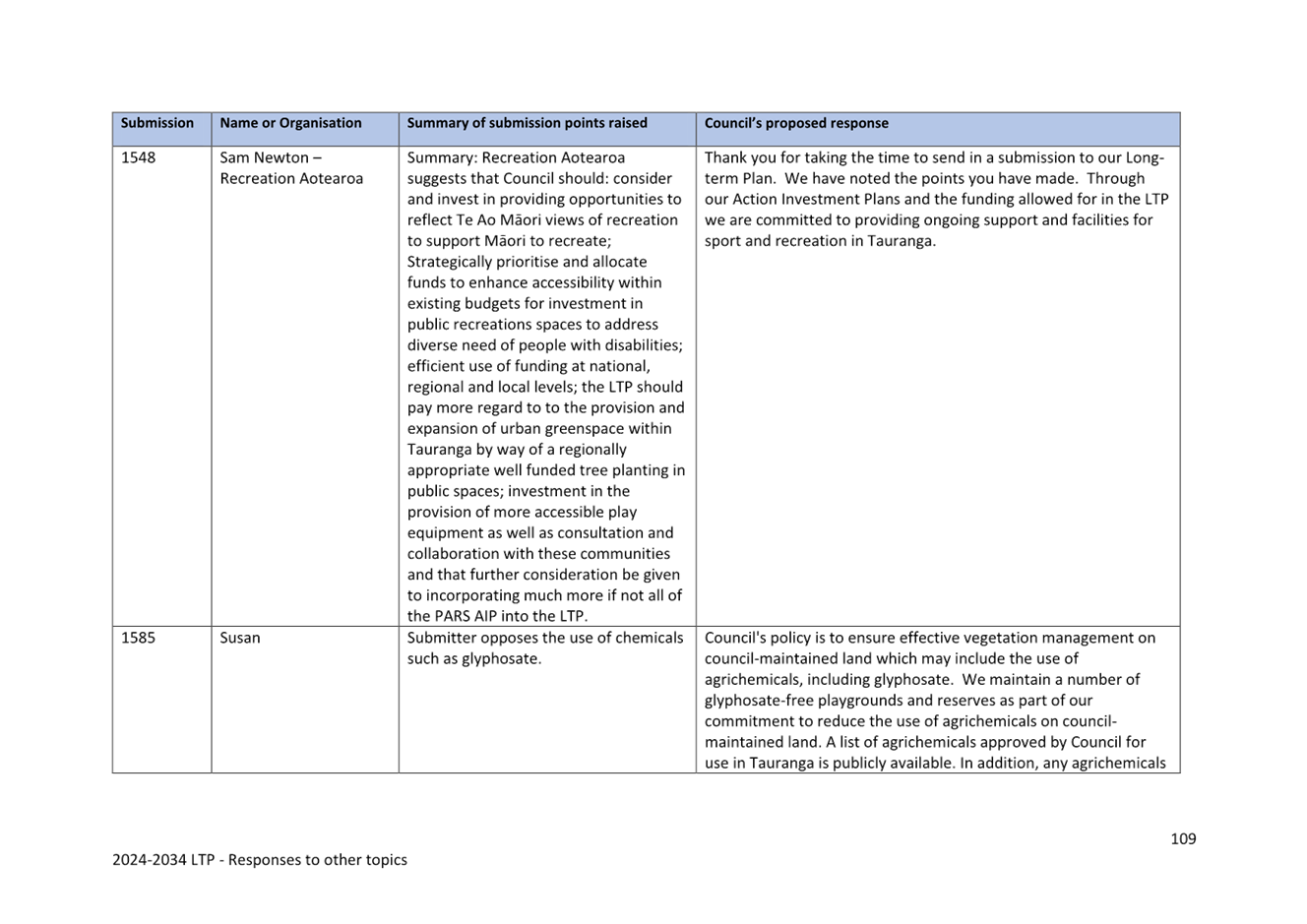1307x924 pixels.
Task: Click footer '2024-2034 LTP - Responses to other topics'
Action: [260, 859]
